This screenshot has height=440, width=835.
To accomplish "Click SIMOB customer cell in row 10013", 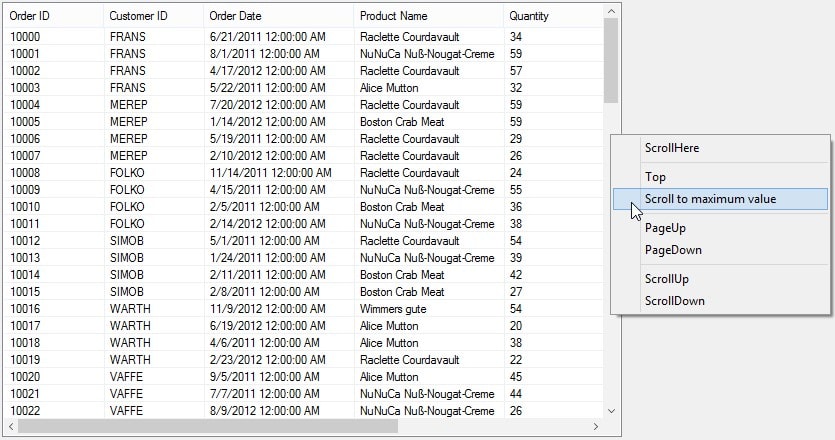I will pos(153,258).
